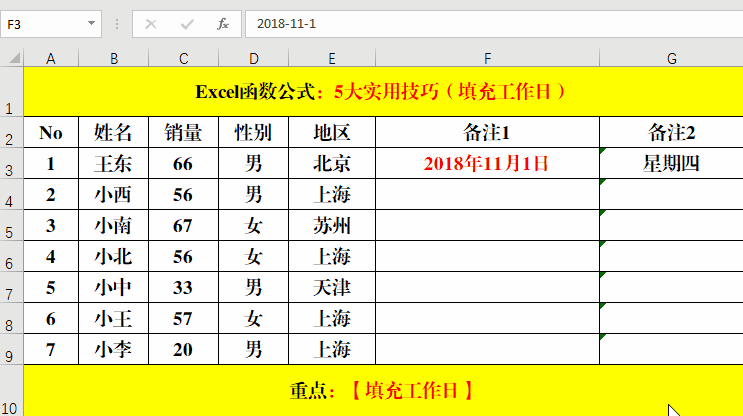Click the formula bar resize dots handle
This screenshot has width=743, height=416.
click(117, 24)
